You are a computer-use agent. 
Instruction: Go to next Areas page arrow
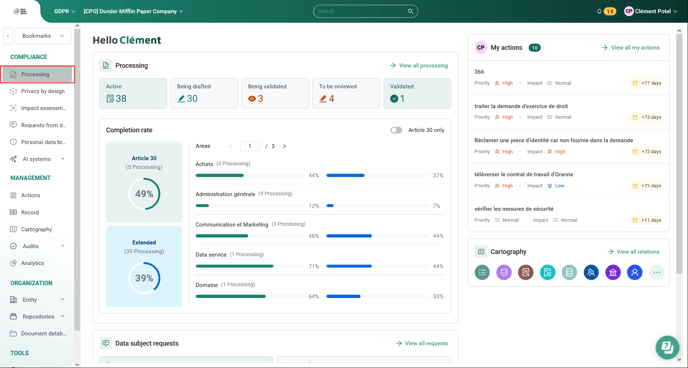284,146
